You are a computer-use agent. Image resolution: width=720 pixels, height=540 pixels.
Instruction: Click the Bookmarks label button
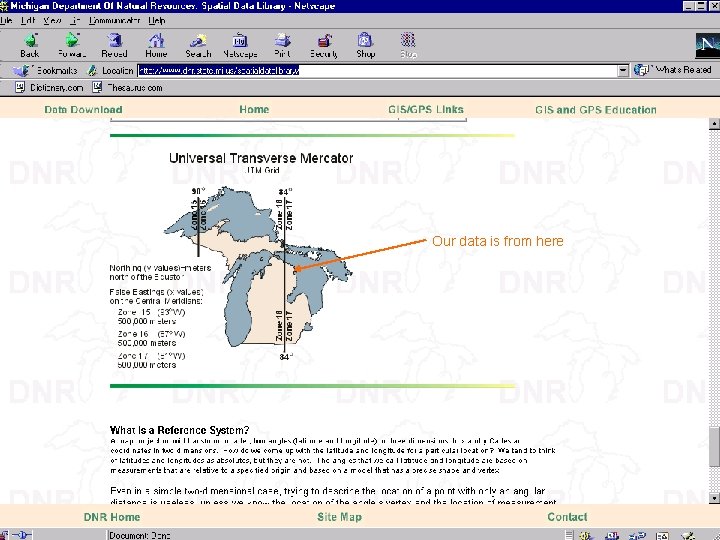coord(56,70)
